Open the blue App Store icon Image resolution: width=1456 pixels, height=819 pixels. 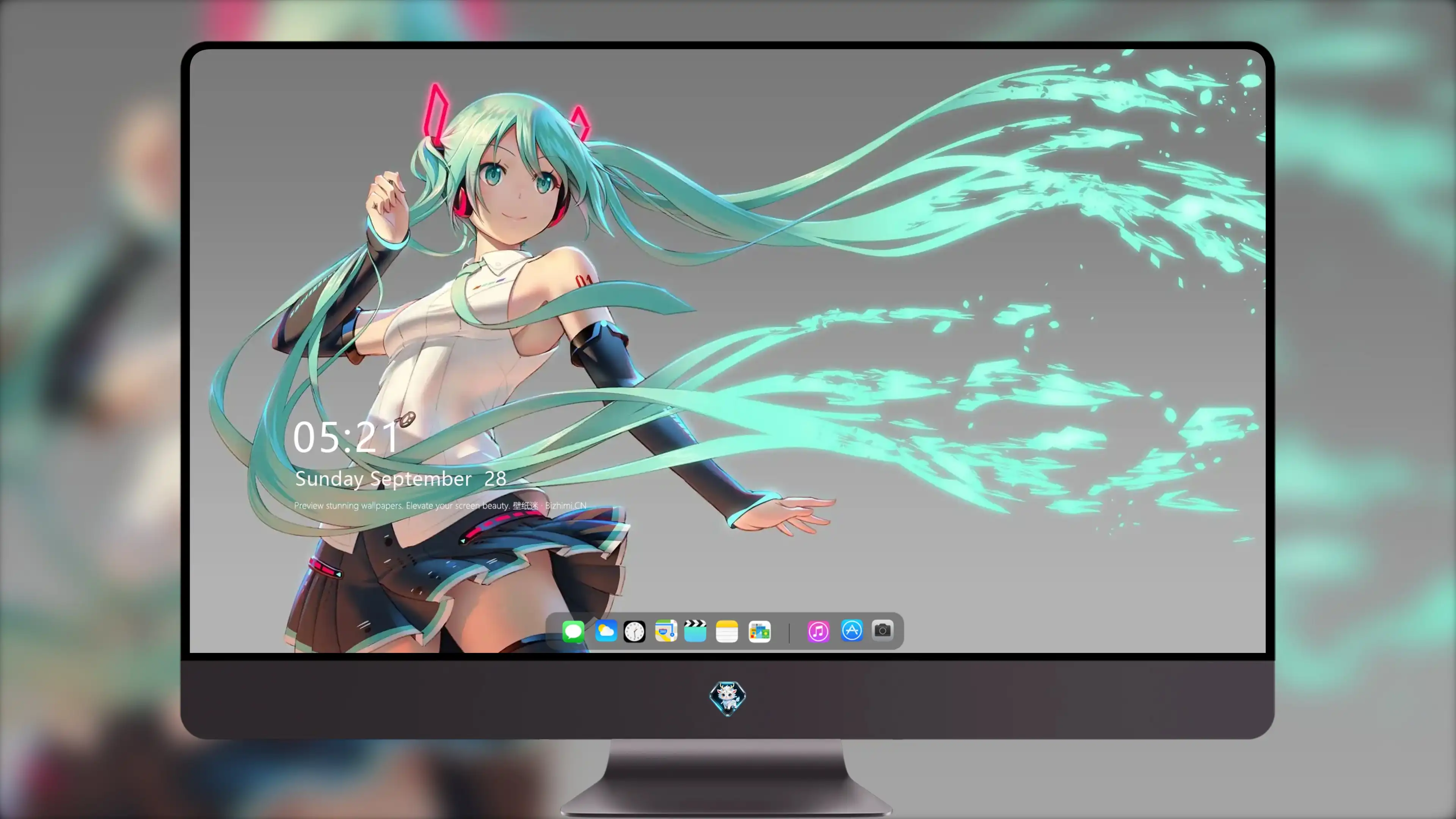click(x=852, y=630)
